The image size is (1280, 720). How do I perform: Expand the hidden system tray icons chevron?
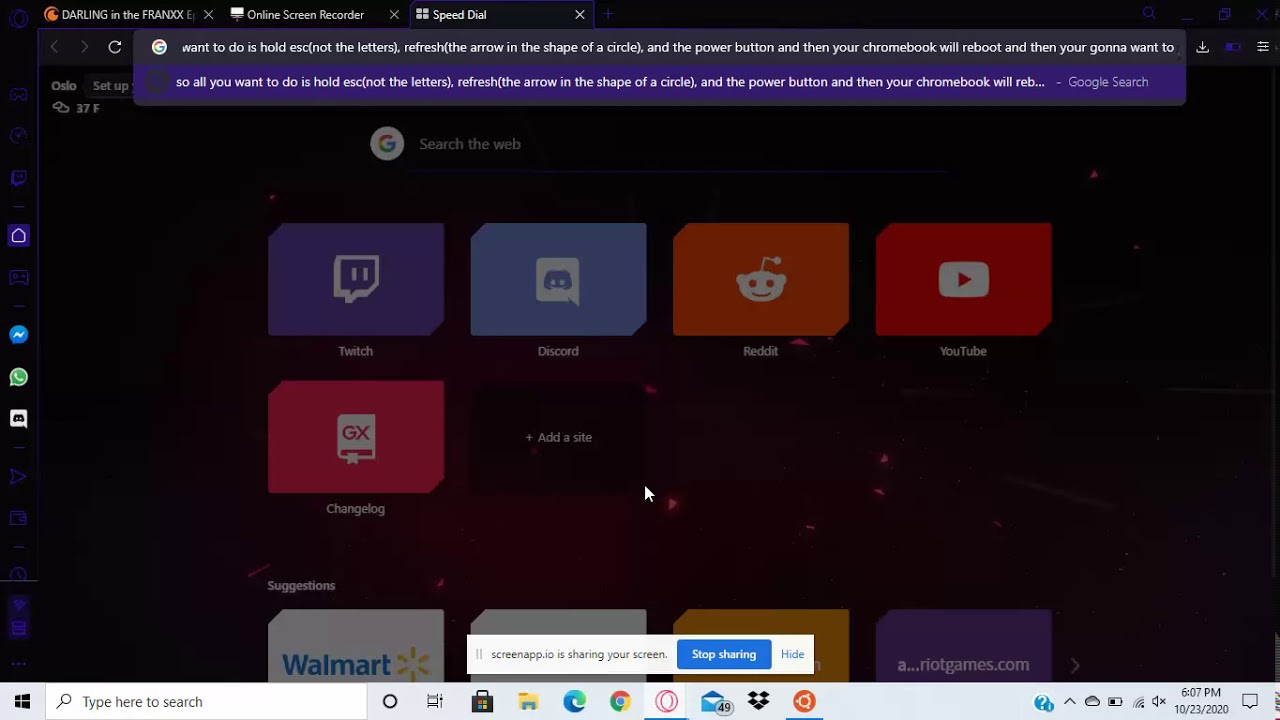click(x=1070, y=702)
